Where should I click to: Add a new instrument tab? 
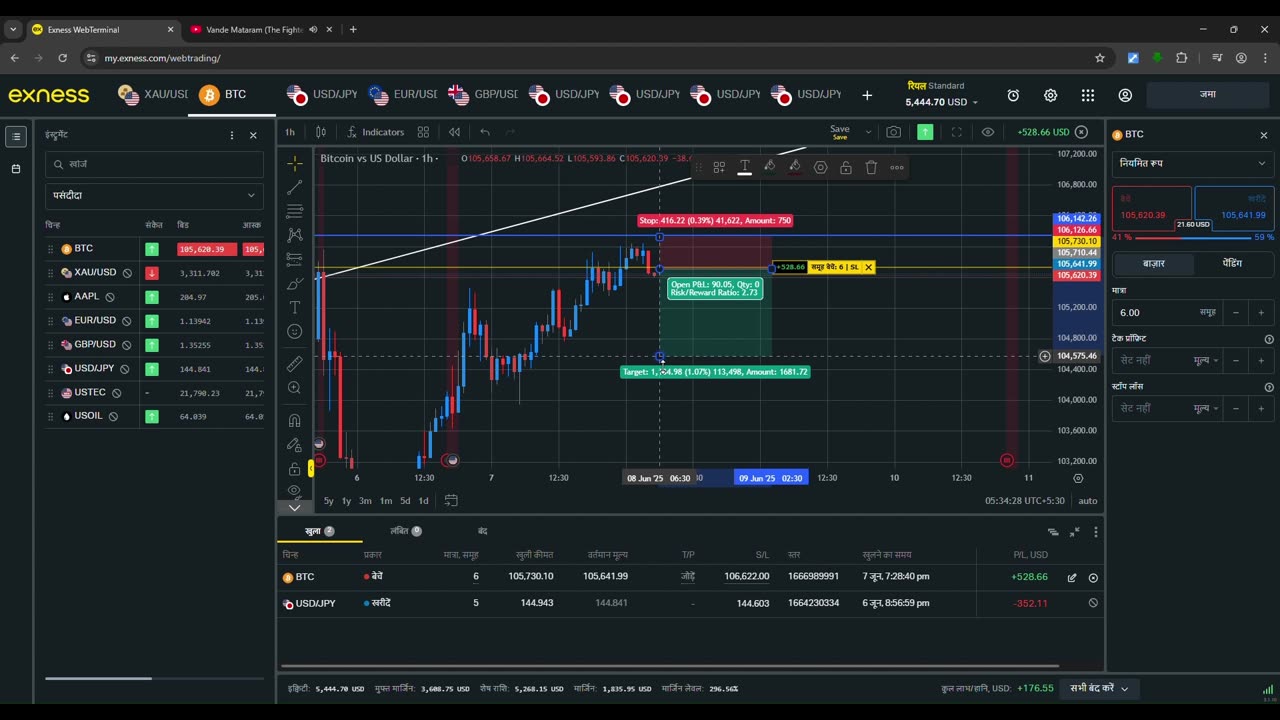coord(867,95)
